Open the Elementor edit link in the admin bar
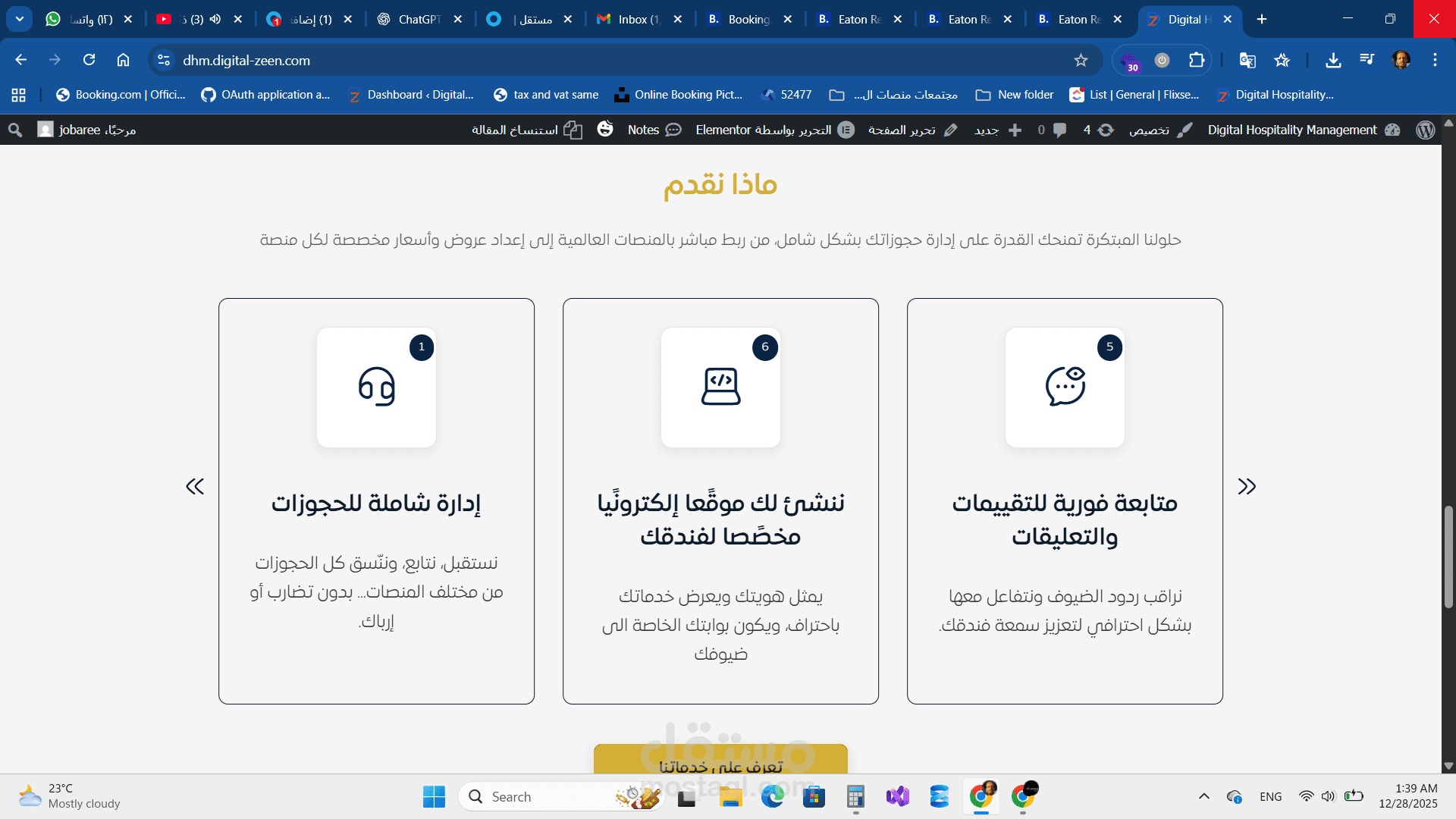The height and width of the screenshot is (819, 1456). click(x=773, y=130)
